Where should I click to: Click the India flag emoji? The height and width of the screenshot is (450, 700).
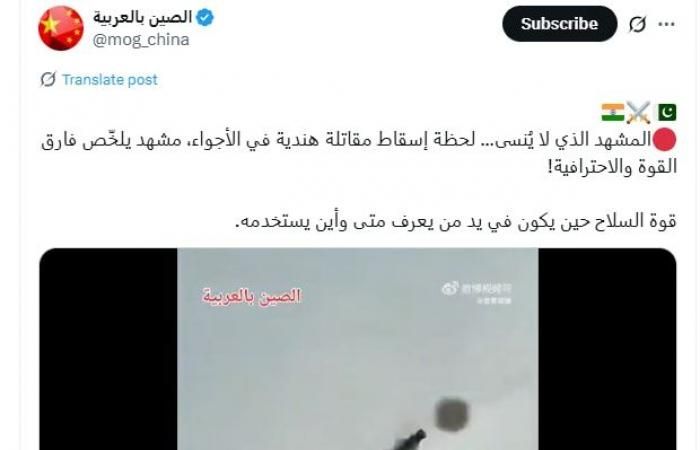coord(612,112)
